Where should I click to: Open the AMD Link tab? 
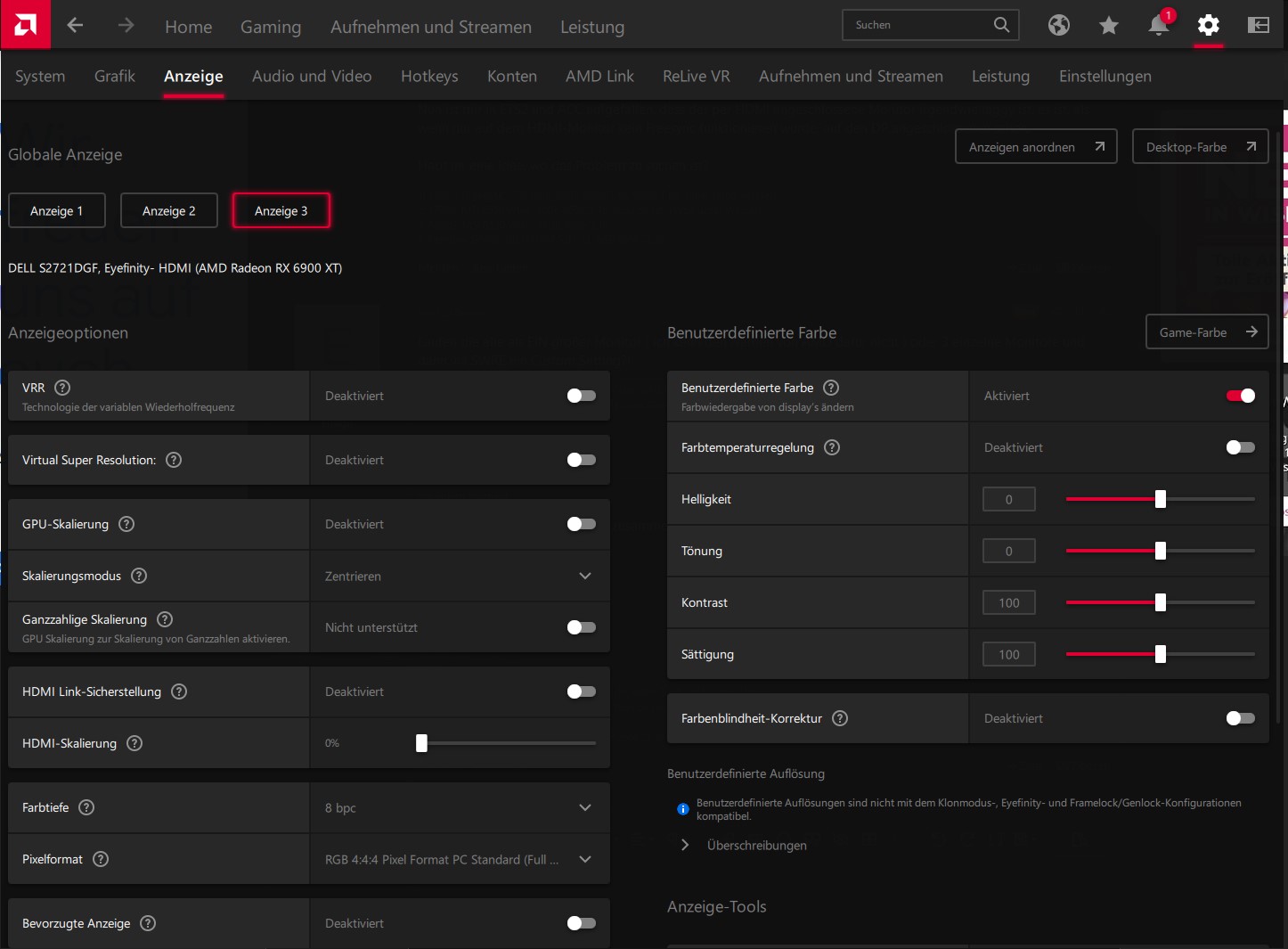pos(599,77)
